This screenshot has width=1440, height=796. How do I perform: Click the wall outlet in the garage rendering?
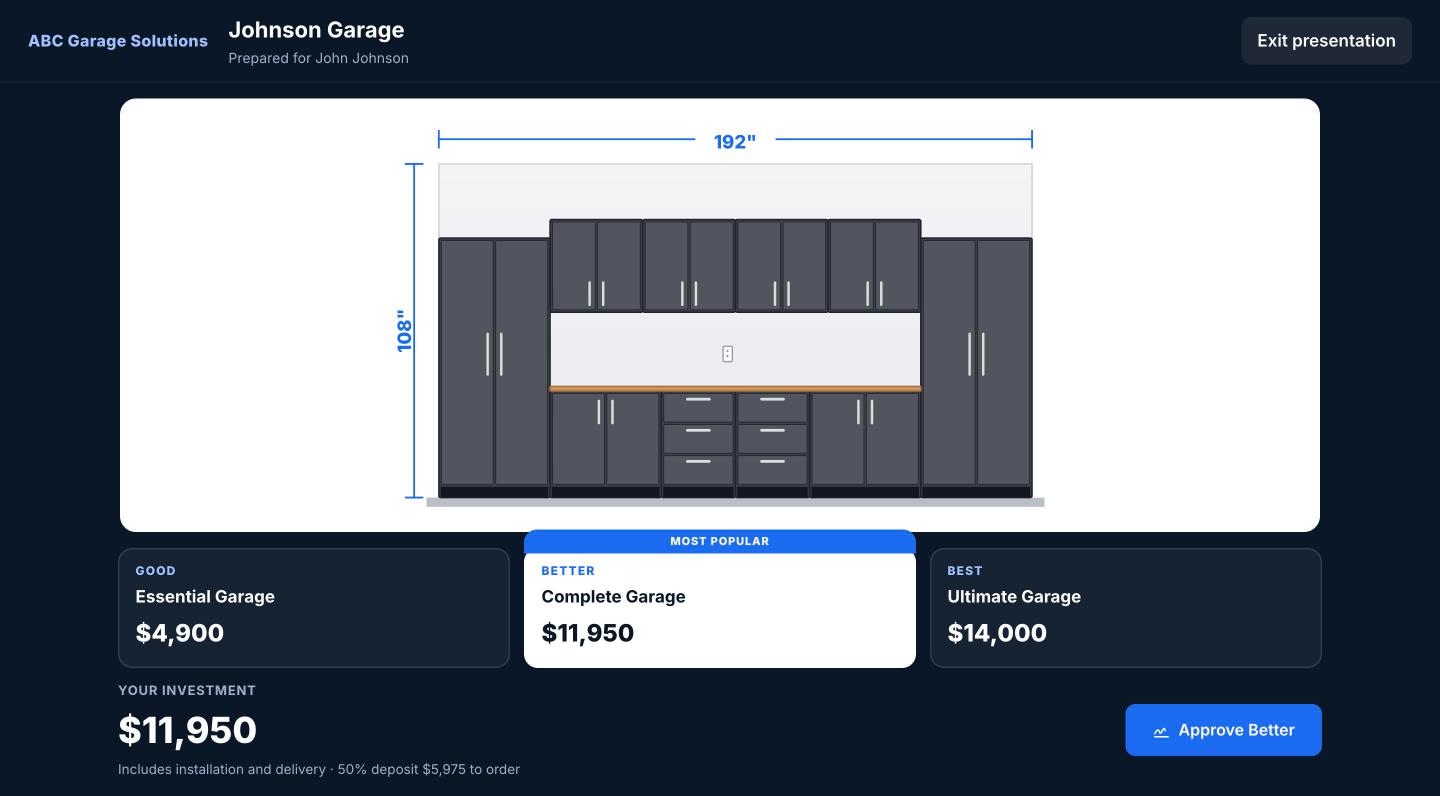[x=727, y=353]
